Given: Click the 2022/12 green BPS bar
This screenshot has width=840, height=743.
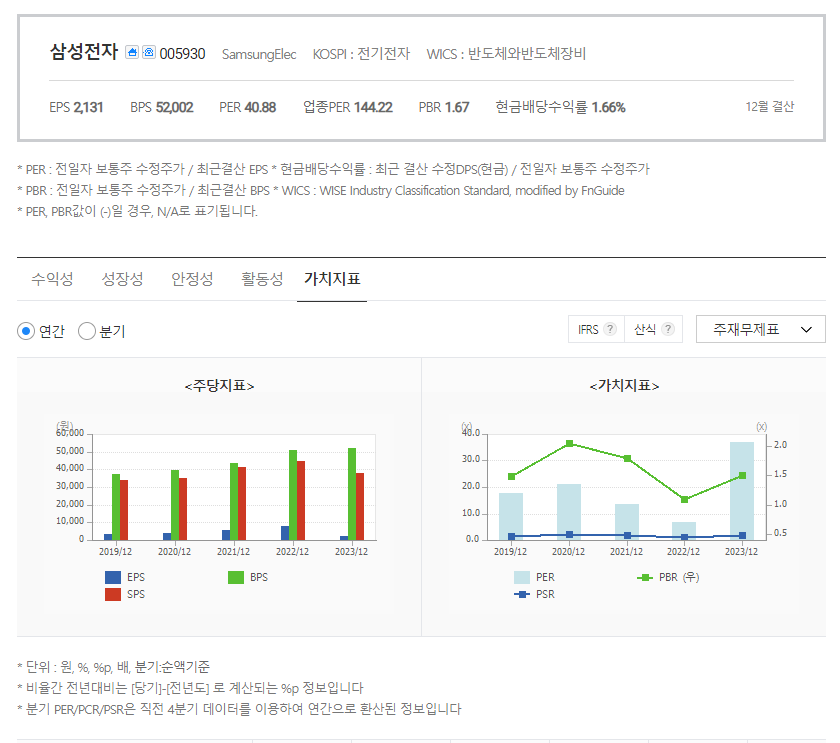Looking at the screenshot, I should click(x=293, y=494).
